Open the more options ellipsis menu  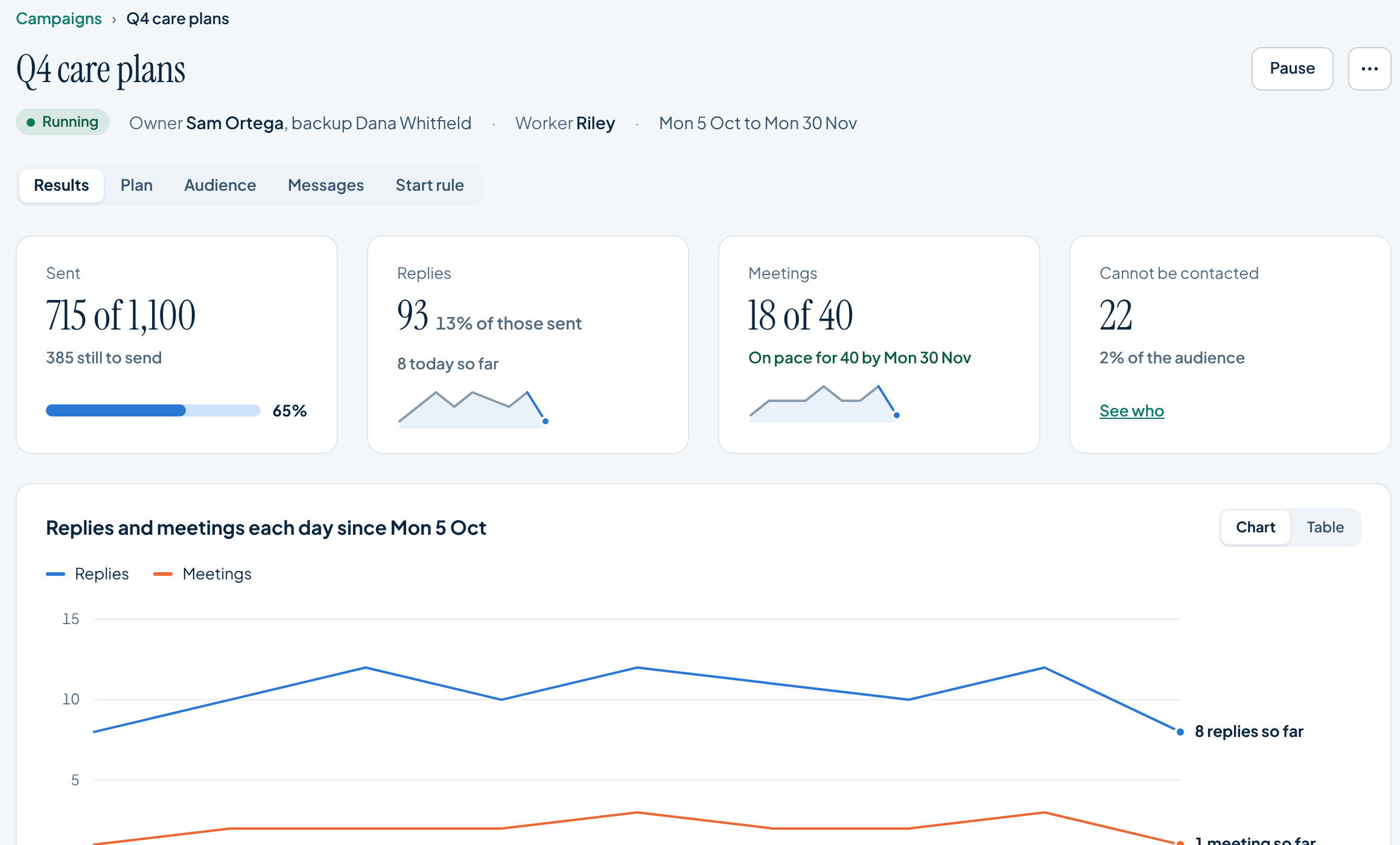[x=1369, y=69]
